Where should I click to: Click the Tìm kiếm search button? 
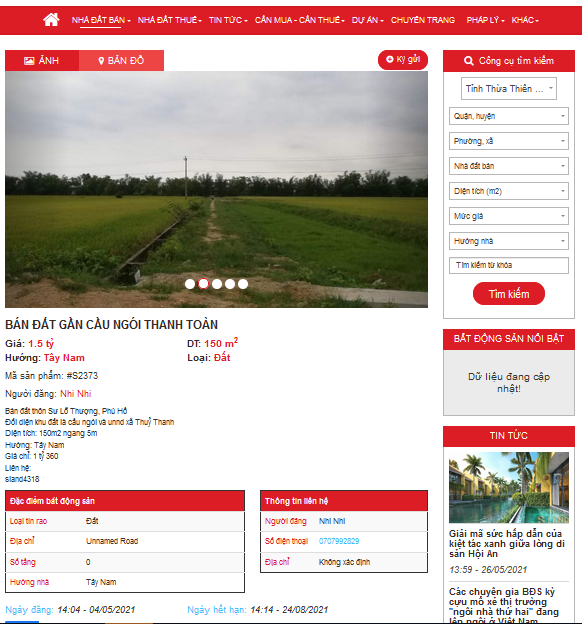click(x=509, y=294)
